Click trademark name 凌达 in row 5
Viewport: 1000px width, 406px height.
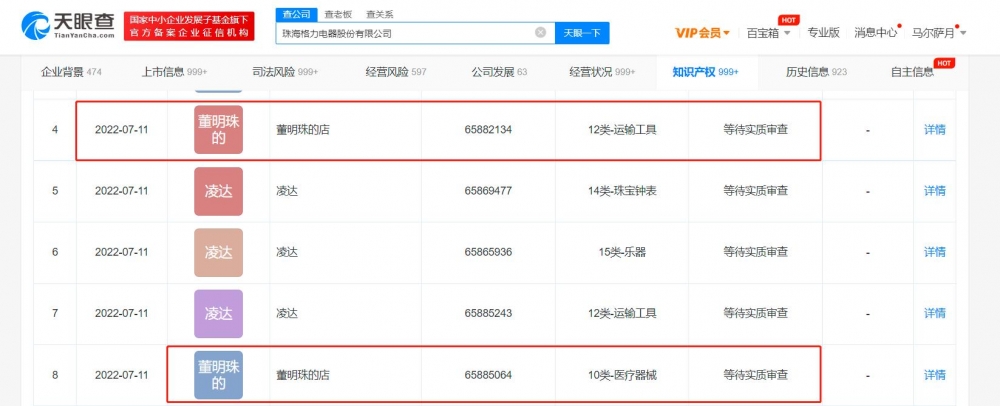(287, 191)
